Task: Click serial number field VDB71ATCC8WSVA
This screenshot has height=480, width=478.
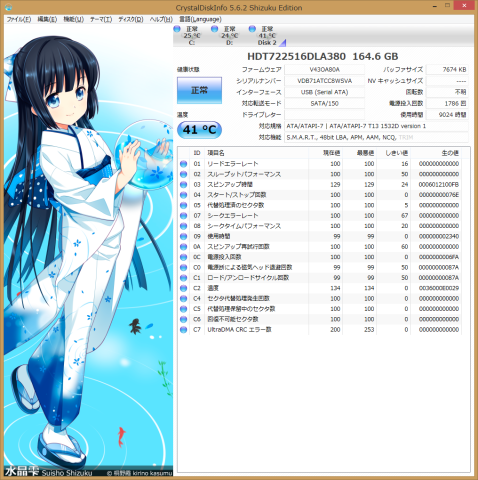Action: coord(324,81)
